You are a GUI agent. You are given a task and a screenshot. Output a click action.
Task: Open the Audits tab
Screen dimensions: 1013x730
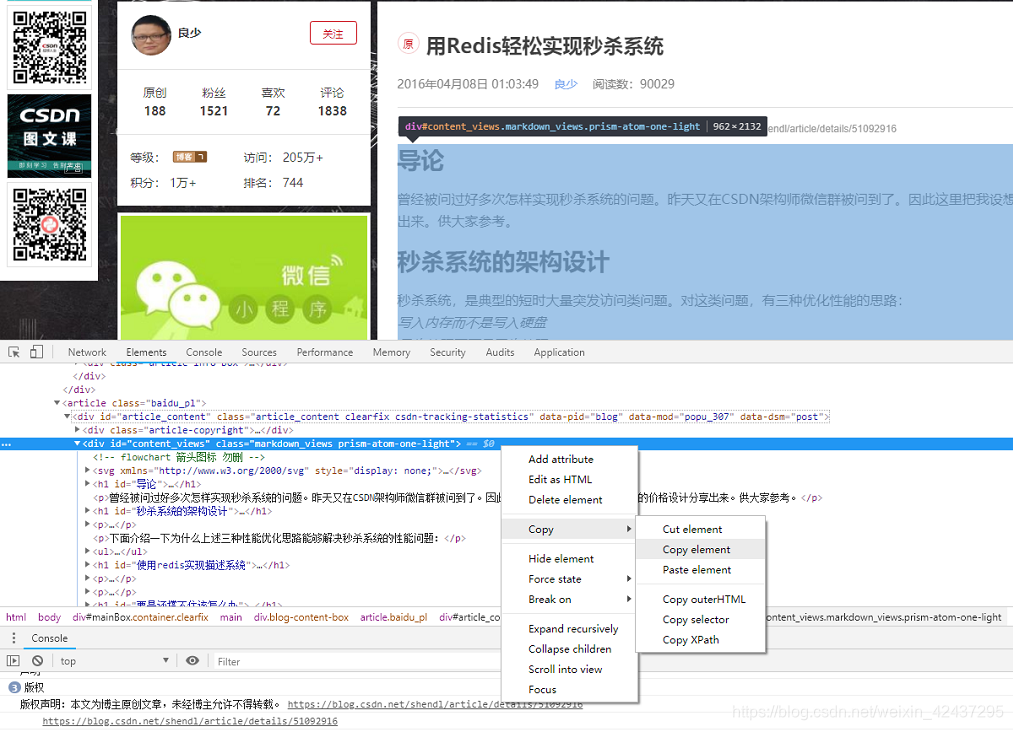(500, 352)
